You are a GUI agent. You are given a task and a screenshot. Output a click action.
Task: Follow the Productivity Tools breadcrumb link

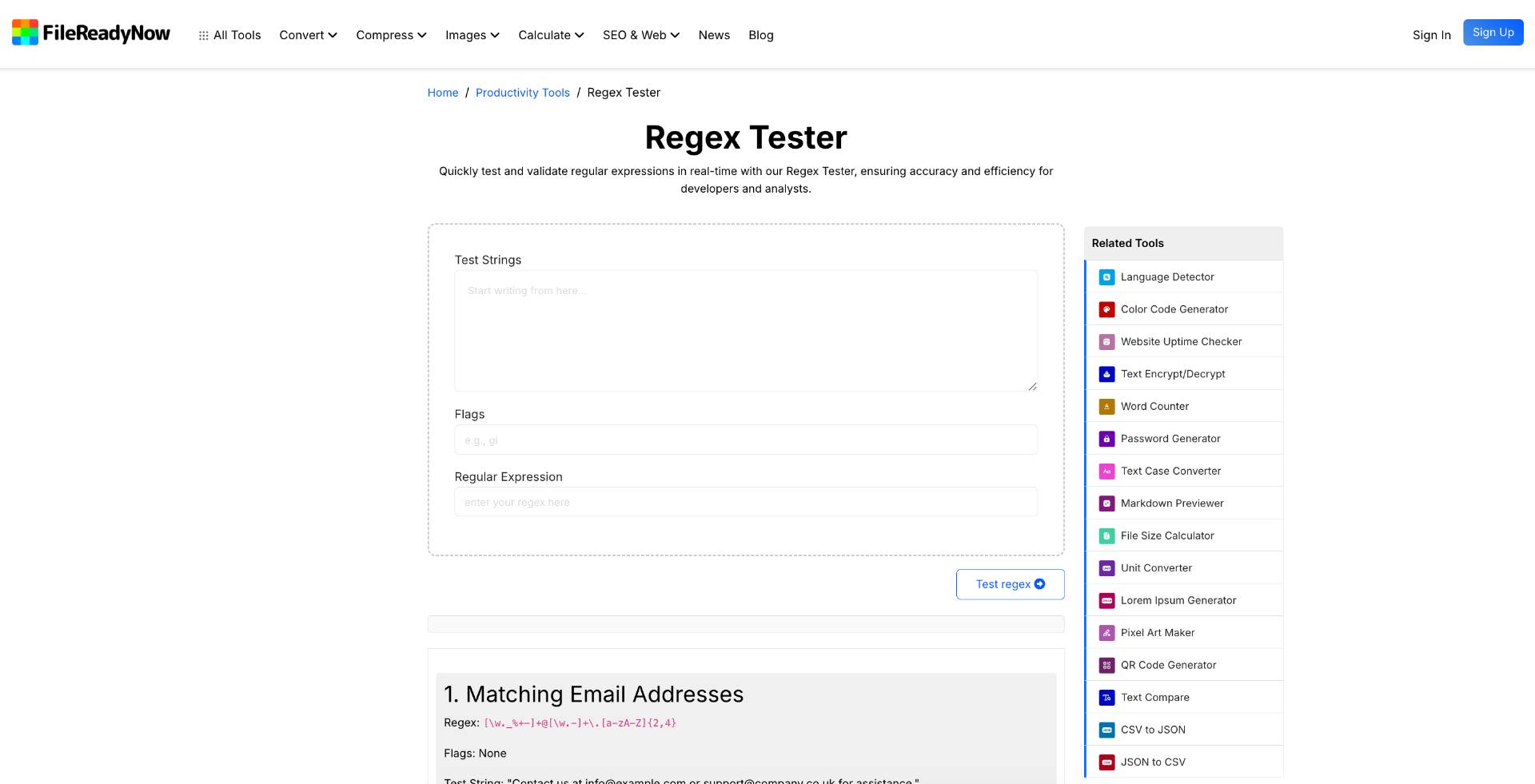pyautogui.click(x=522, y=93)
